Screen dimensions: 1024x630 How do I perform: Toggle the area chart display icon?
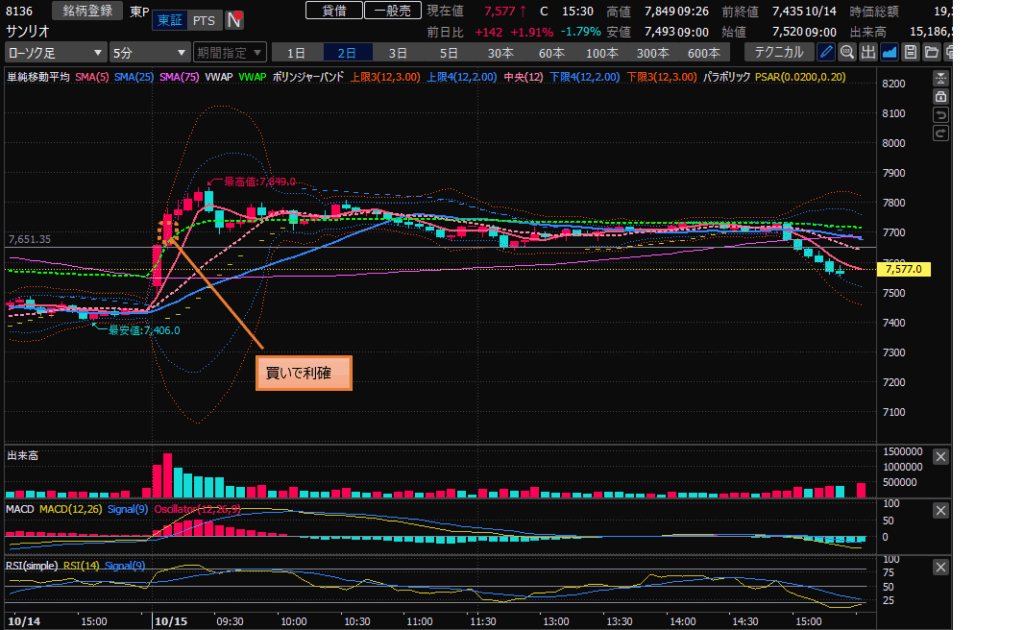[889, 52]
